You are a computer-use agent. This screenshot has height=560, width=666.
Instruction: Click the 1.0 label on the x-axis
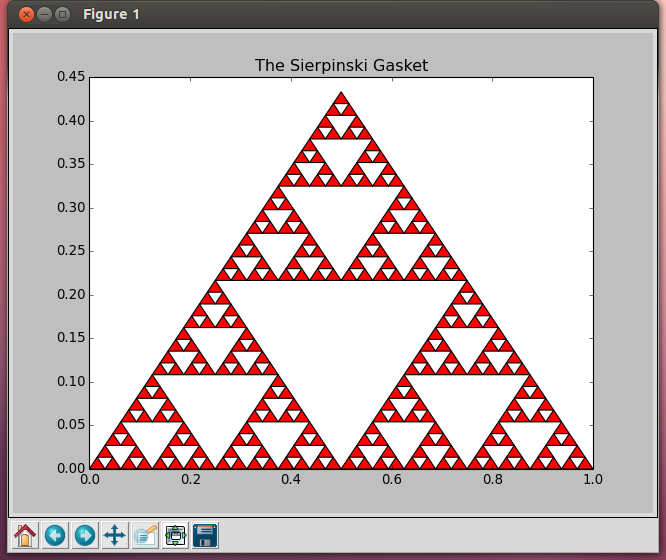(x=593, y=480)
